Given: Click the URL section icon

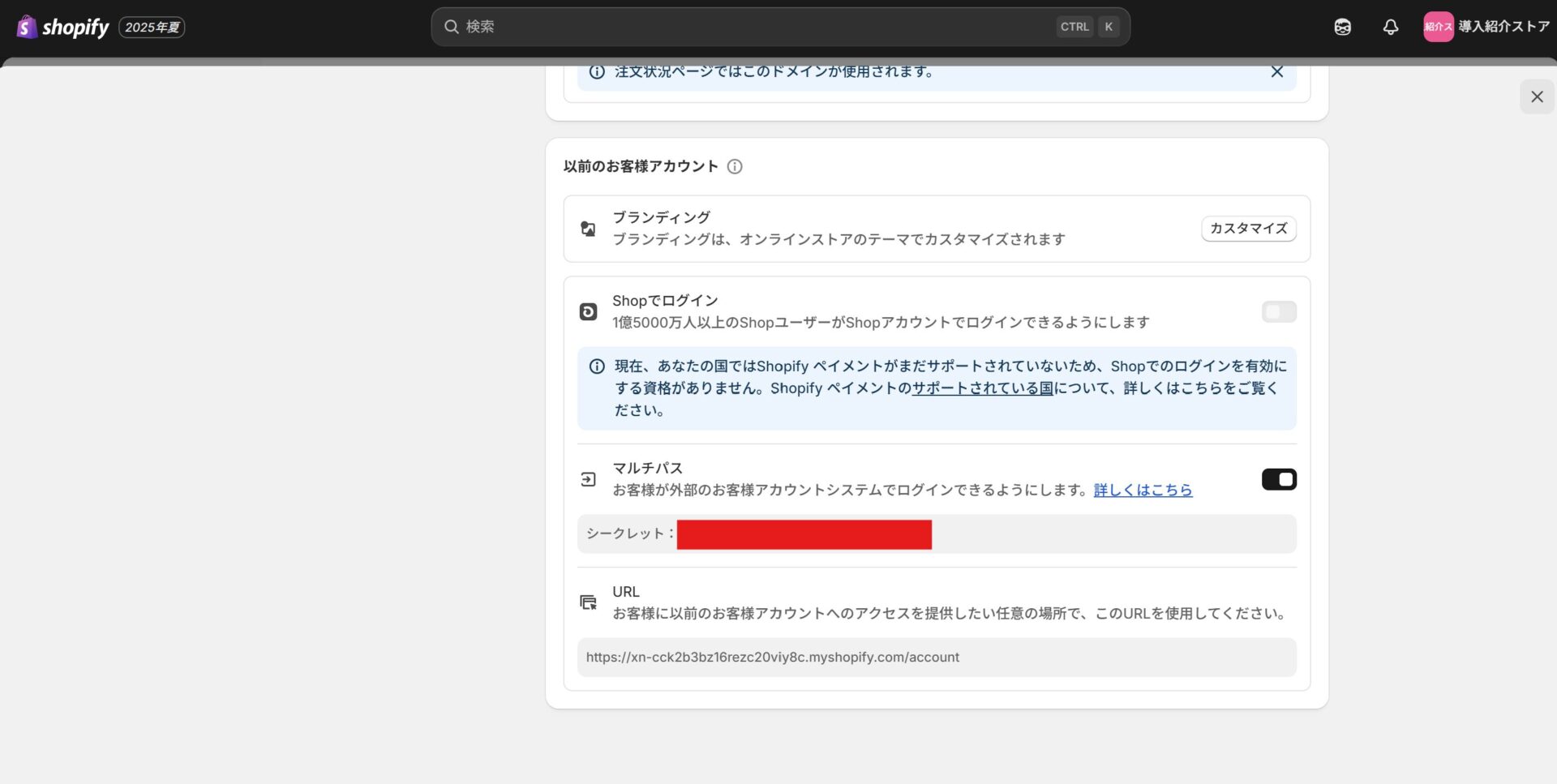Looking at the screenshot, I should tap(588, 602).
